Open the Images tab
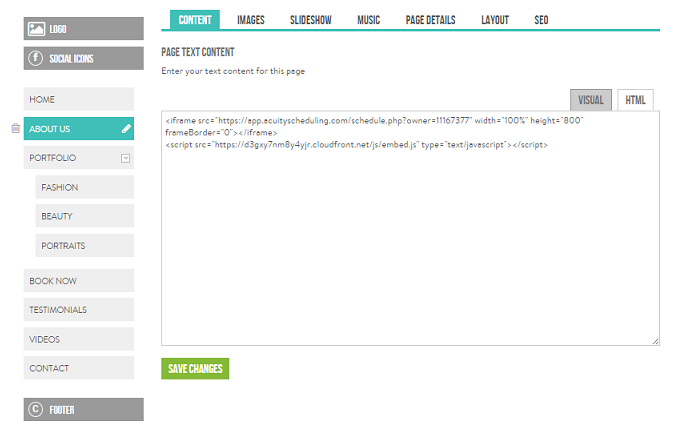This screenshot has width=684, height=429. point(250,20)
